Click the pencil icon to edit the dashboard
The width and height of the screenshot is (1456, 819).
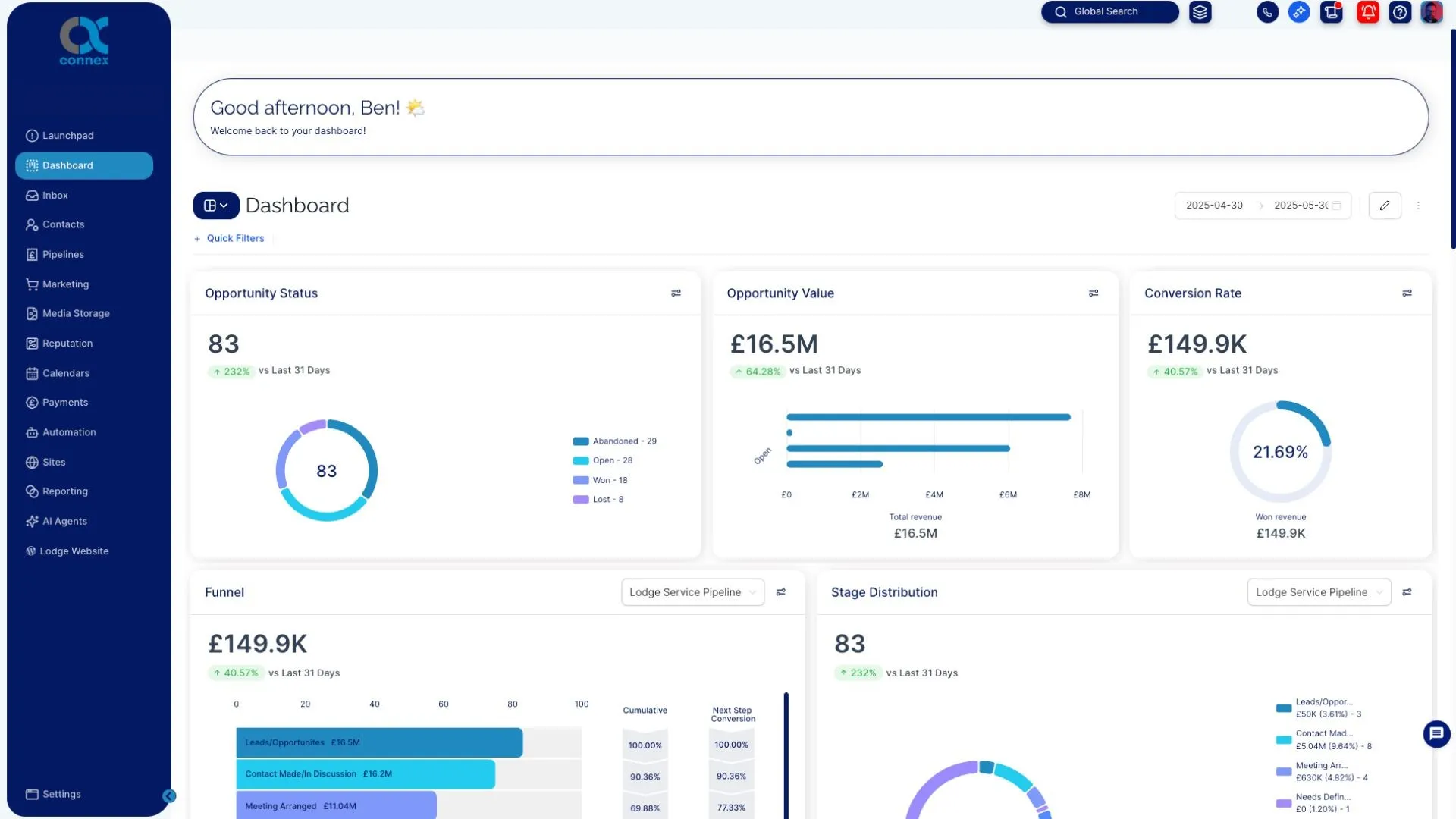click(x=1384, y=205)
